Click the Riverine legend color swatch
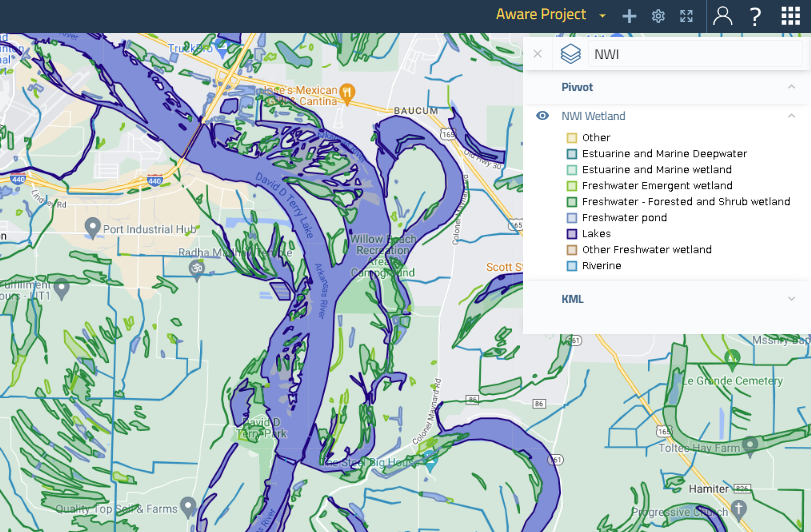 pyautogui.click(x=572, y=266)
